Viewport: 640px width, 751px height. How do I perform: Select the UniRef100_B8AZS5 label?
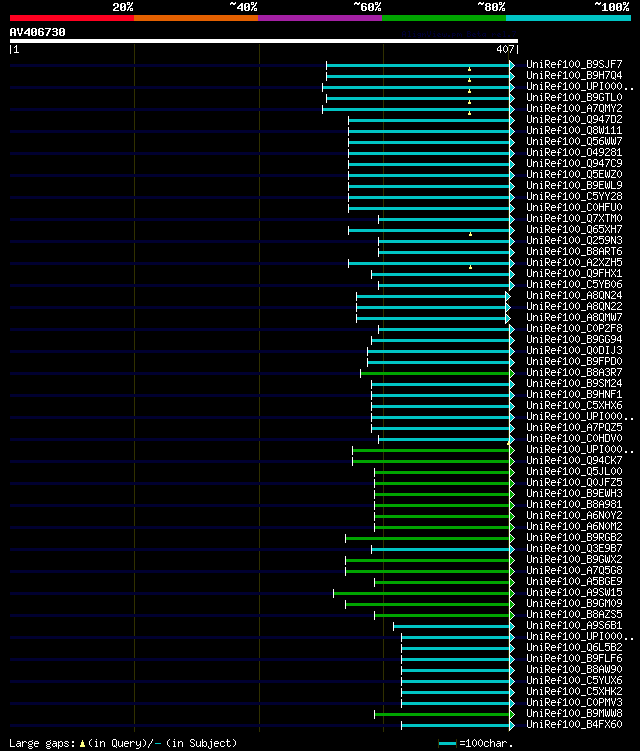click(x=574, y=615)
